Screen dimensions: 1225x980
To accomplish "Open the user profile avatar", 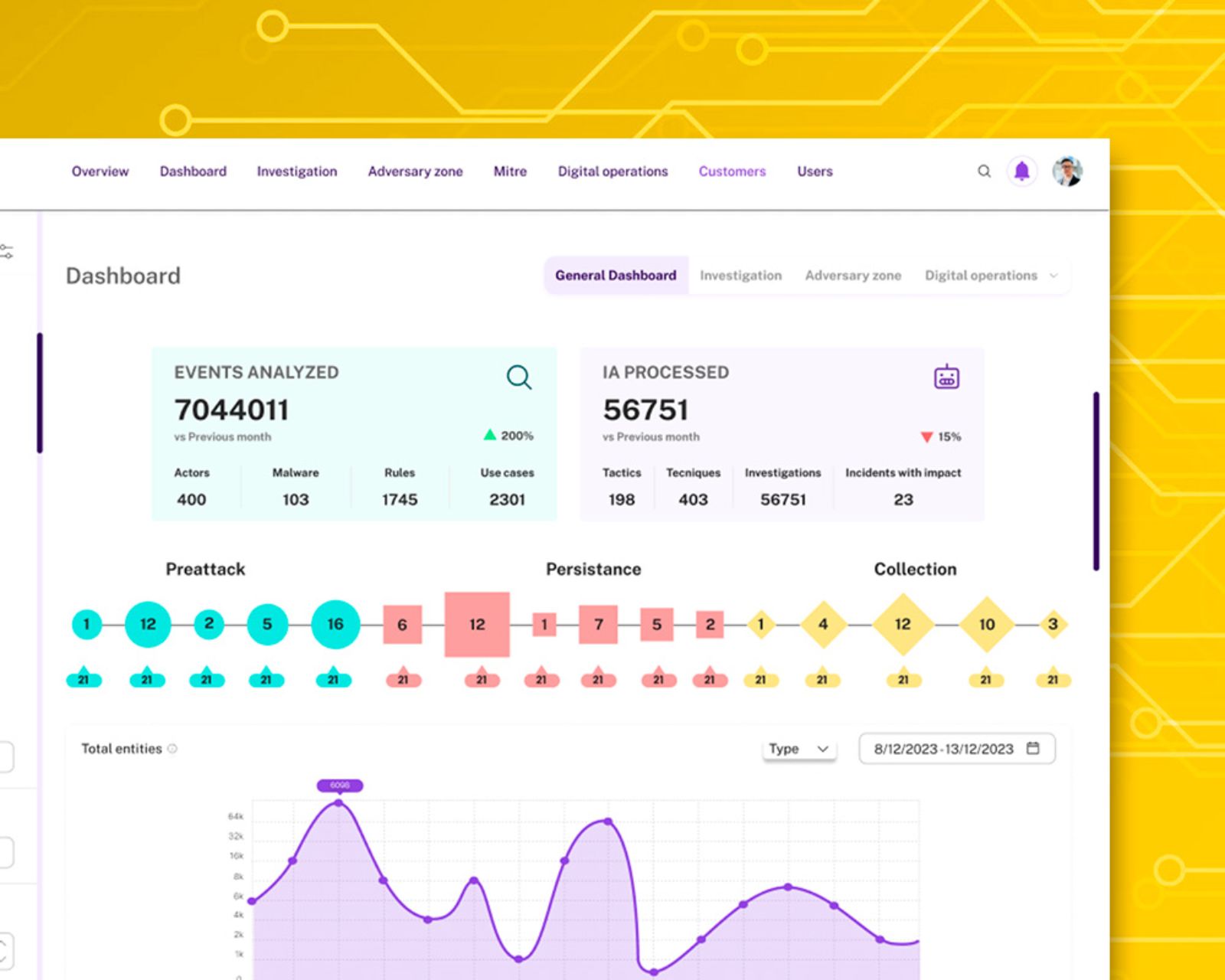I will point(1067,171).
